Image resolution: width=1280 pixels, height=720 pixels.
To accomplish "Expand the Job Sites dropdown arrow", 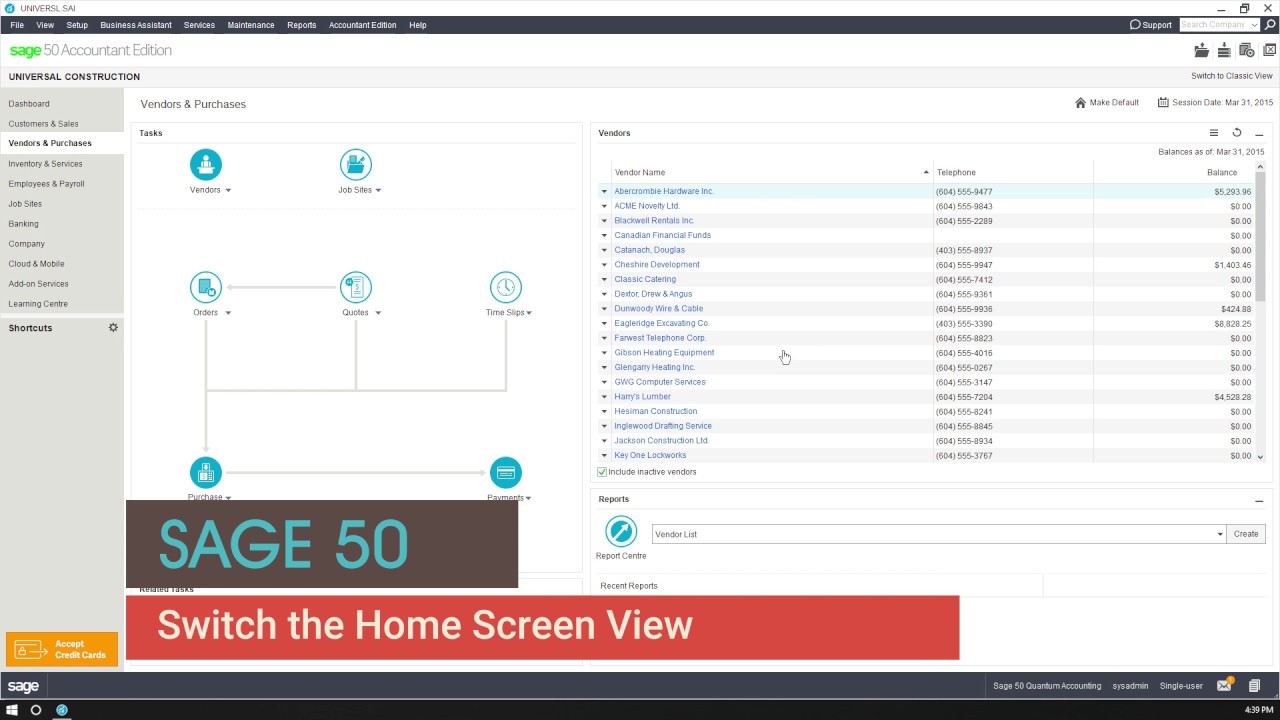I will 378,190.
